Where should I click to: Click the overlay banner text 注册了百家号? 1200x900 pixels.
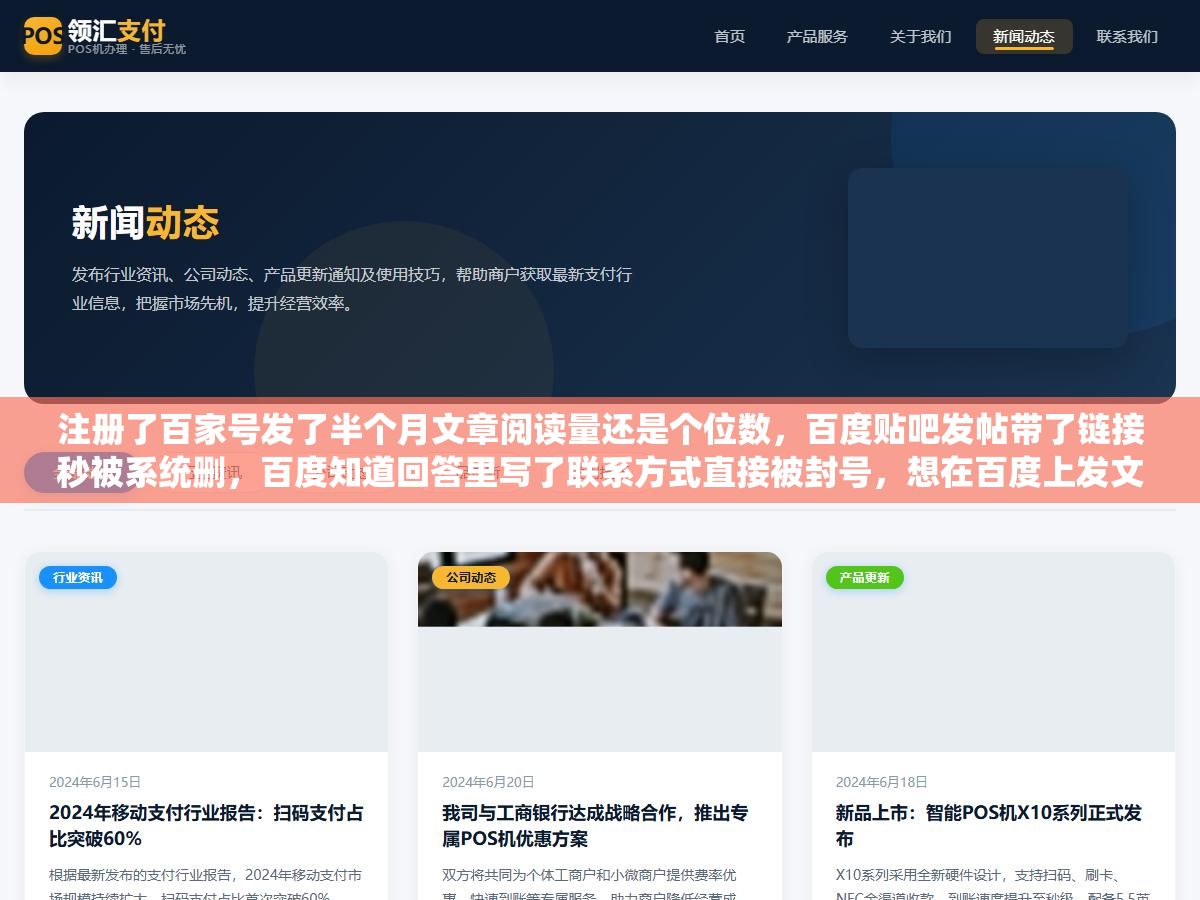pos(600,450)
